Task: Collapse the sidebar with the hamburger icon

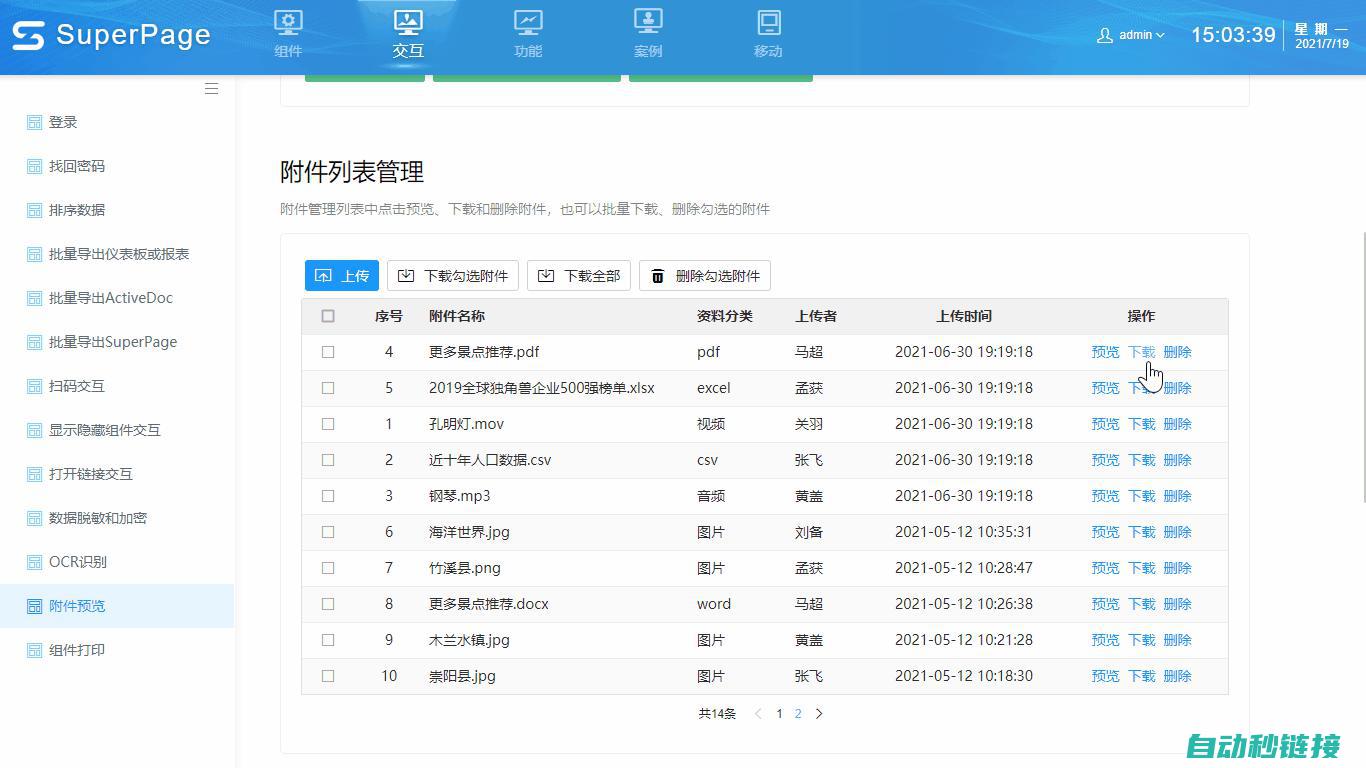Action: [211, 89]
